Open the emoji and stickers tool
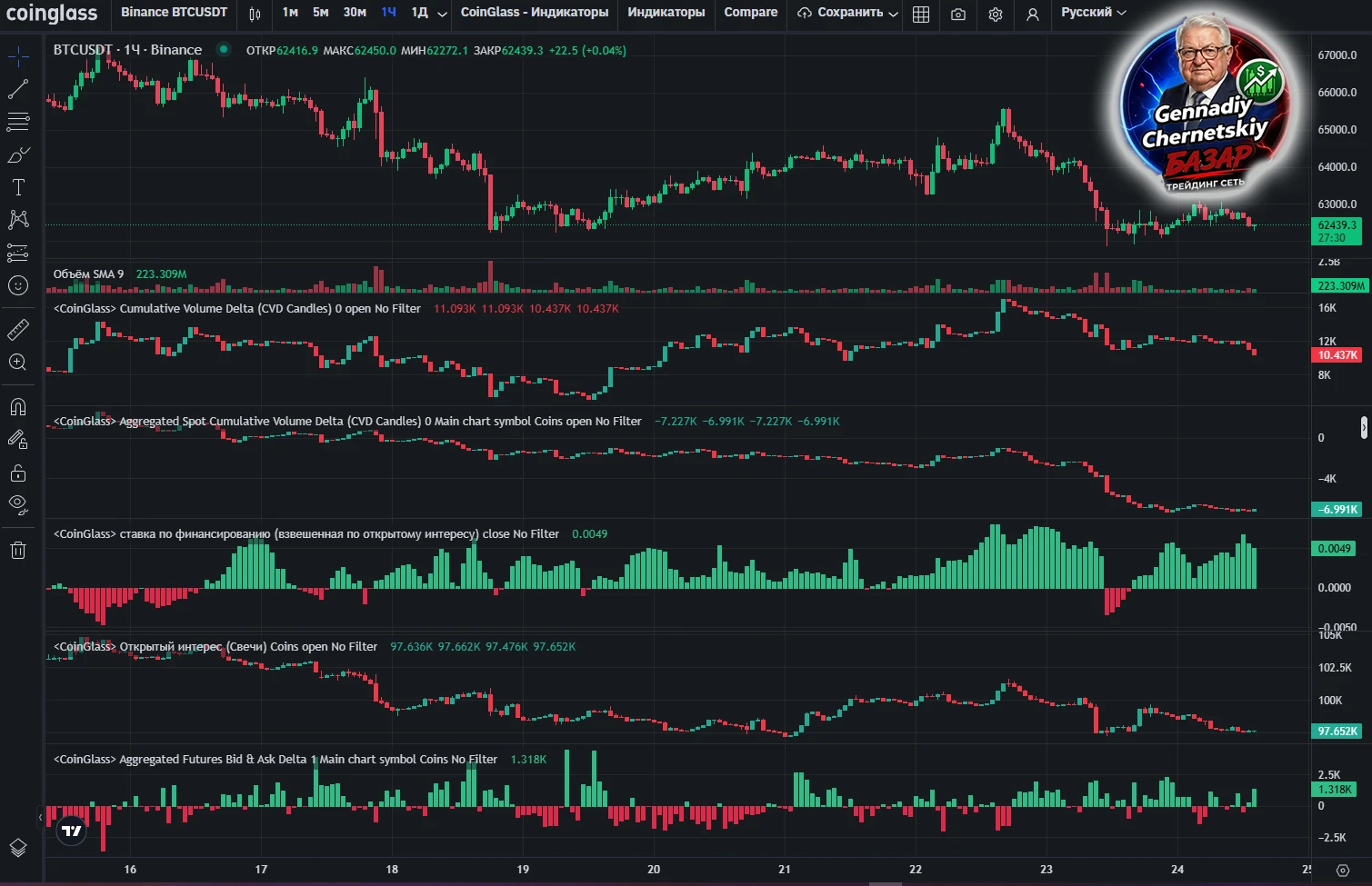 click(x=18, y=285)
